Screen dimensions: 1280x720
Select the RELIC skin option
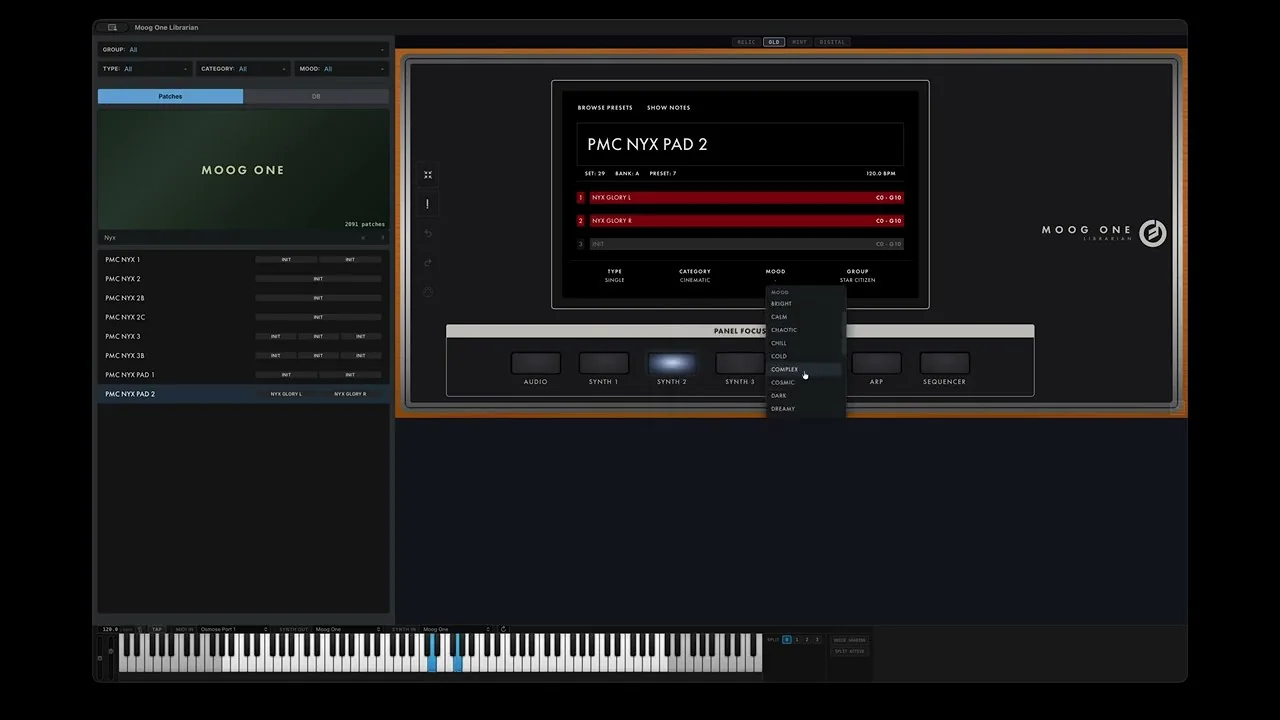click(x=746, y=42)
